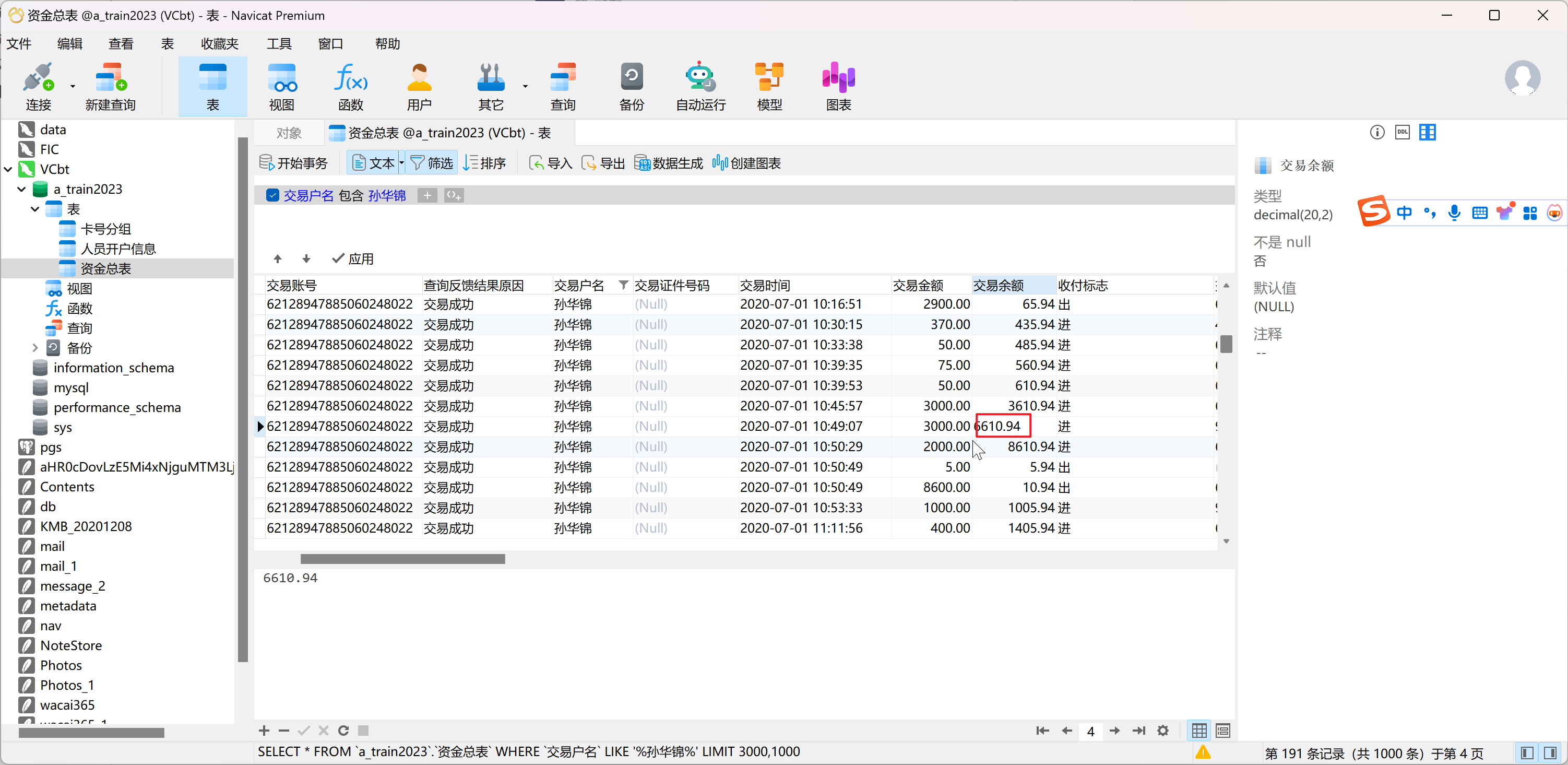The height and width of the screenshot is (765, 1568).
Task: Toggle the grid view button
Action: point(1198,731)
